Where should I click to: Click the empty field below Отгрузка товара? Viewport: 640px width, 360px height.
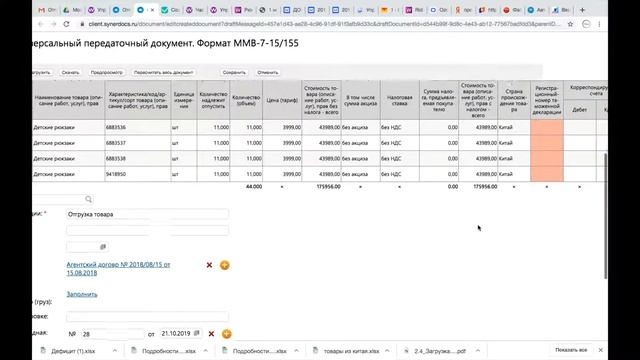[147, 231]
